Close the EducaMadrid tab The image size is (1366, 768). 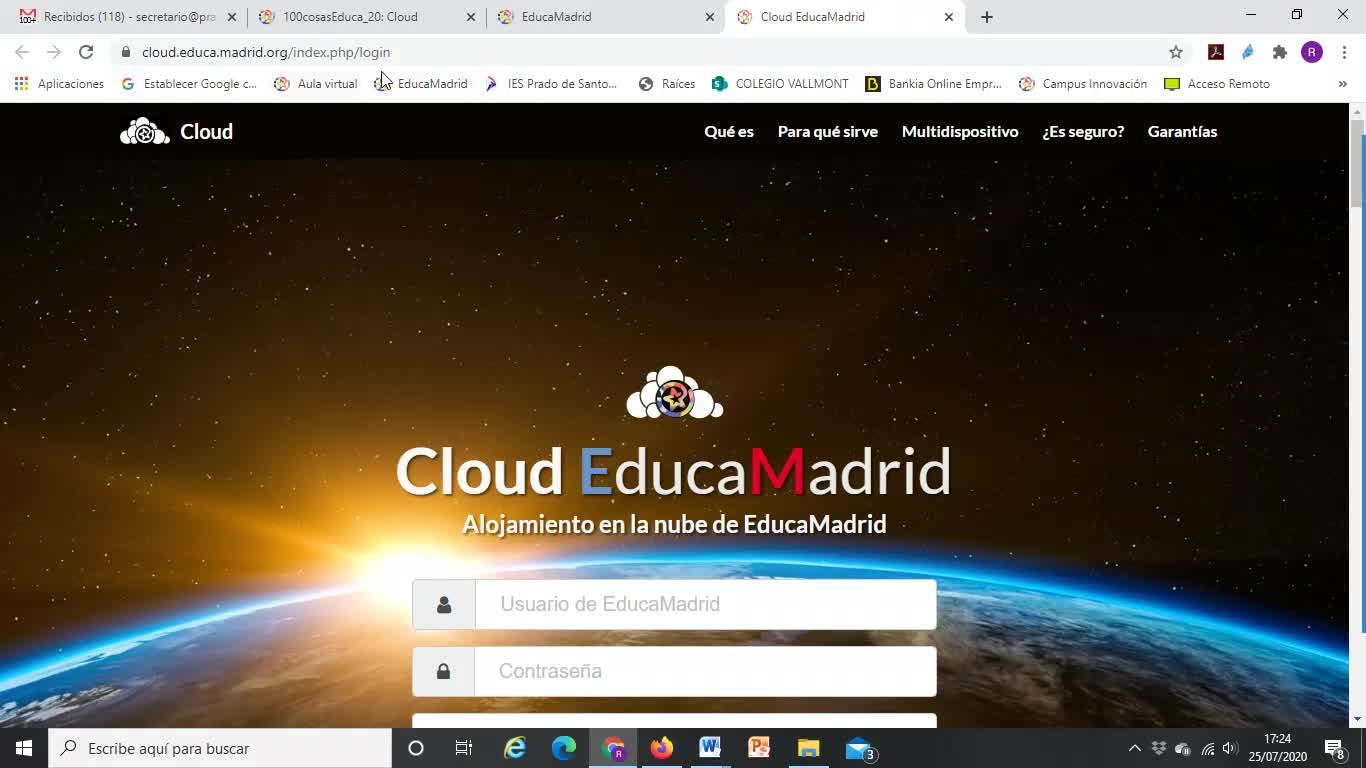[710, 17]
